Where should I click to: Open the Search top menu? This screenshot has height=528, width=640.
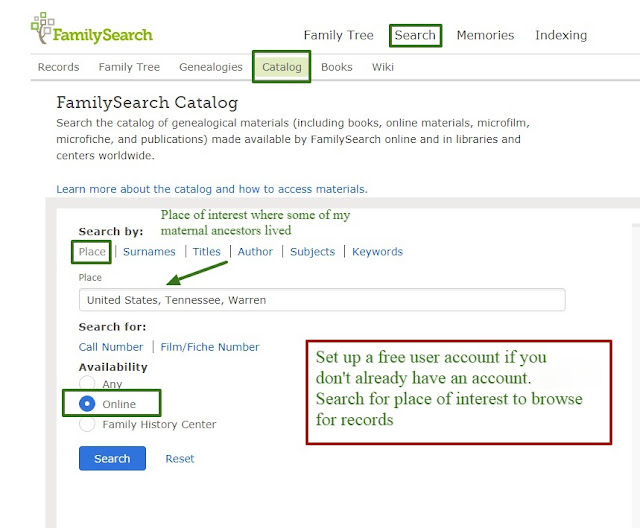415,35
